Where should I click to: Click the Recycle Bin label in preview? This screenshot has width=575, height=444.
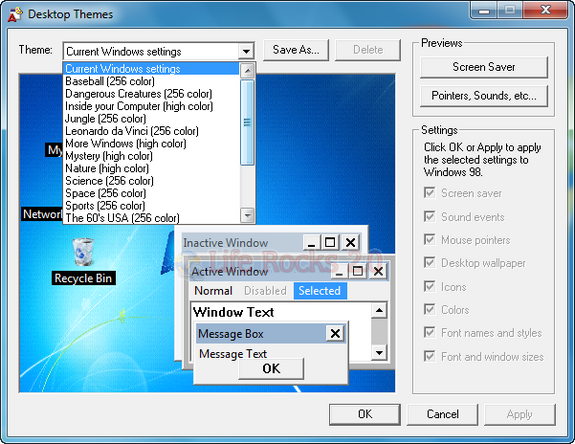[x=83, y=278]
